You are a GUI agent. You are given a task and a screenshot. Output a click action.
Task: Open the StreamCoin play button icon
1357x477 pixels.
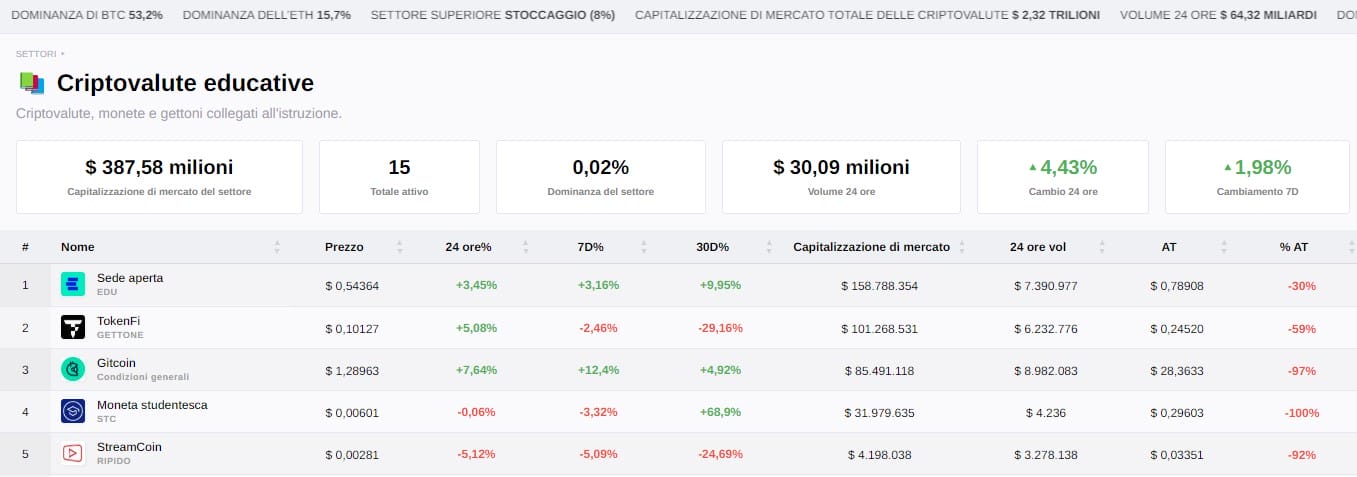[74, 453]
